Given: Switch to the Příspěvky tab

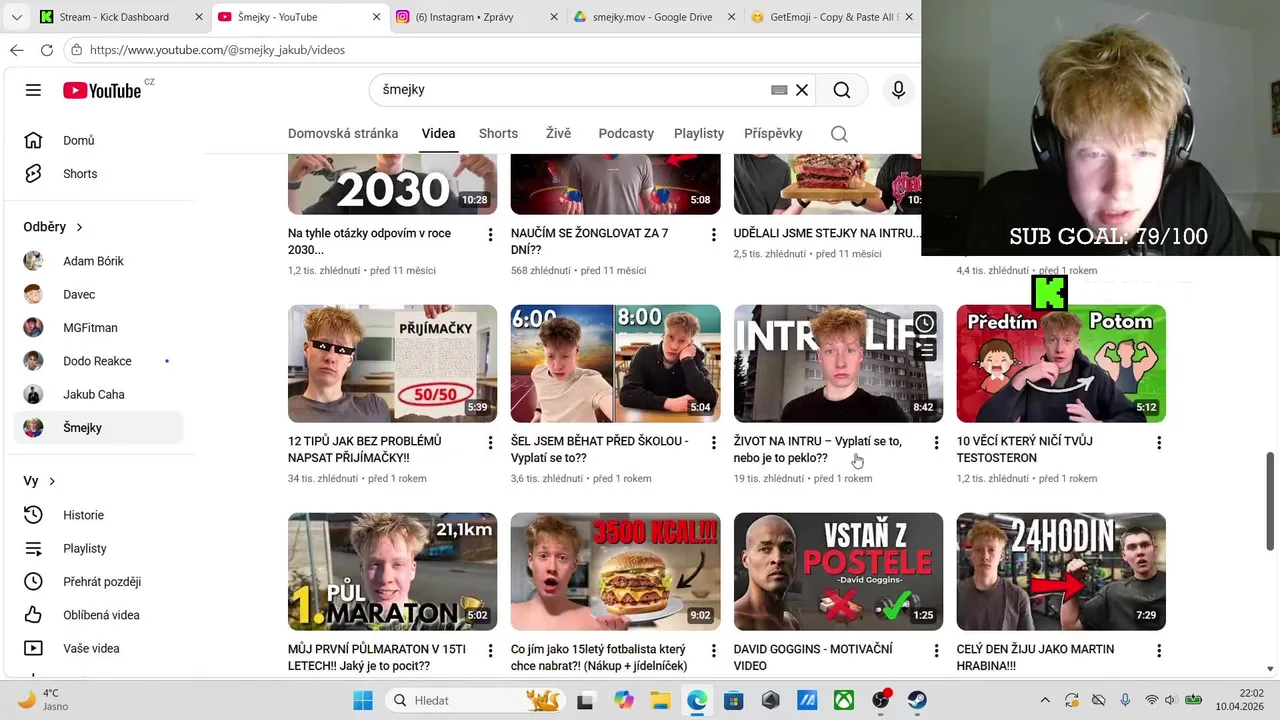Looking at the screenshot, I should pyautogui.click(x=773, y=134).
